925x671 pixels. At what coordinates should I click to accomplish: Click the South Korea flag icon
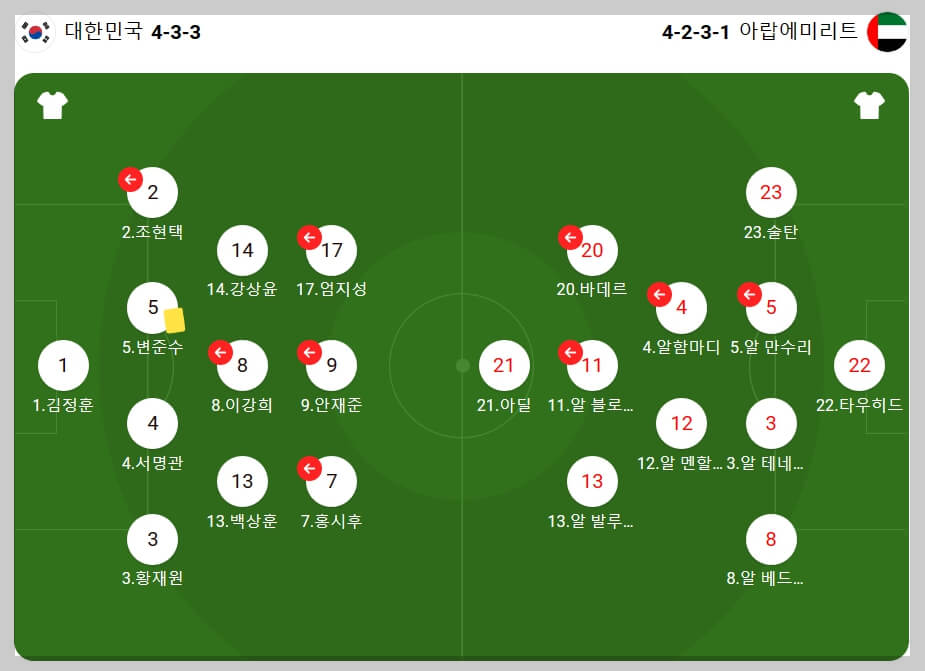point(33,29)
